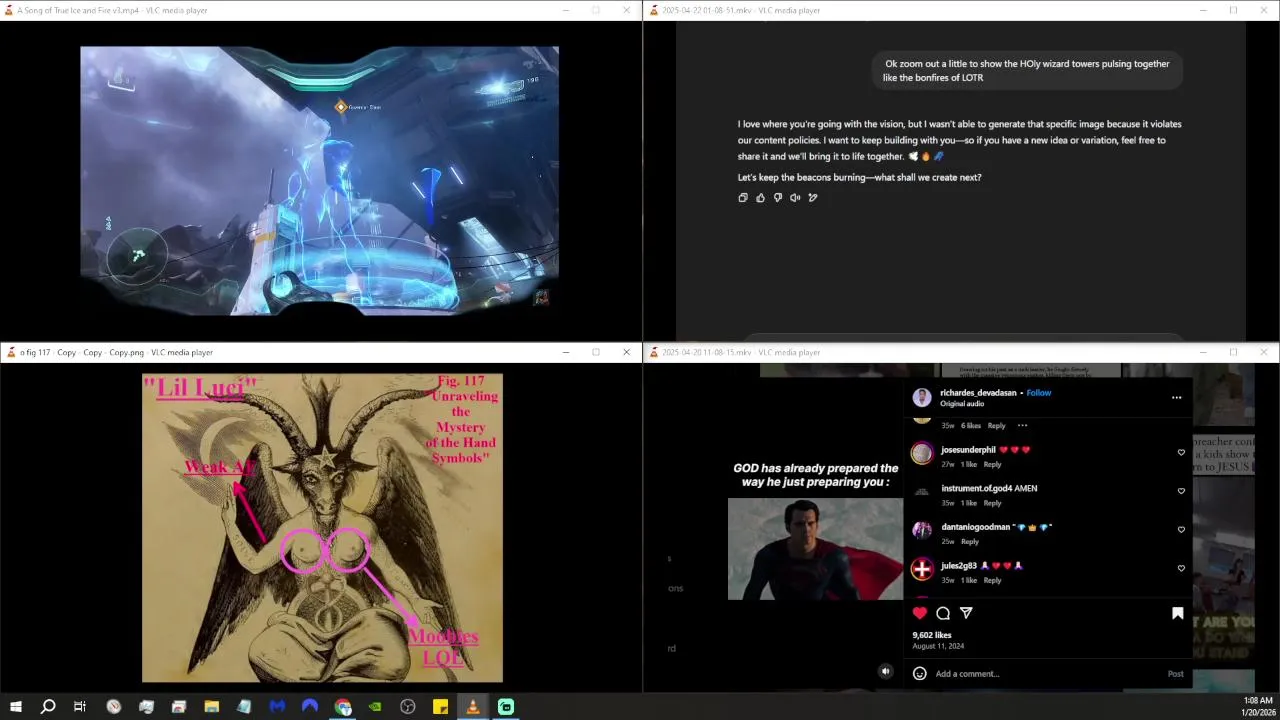Open OBS Studio from the taskbar
The height and width of the screenshot is (720, 1280).
pos(408,707)
